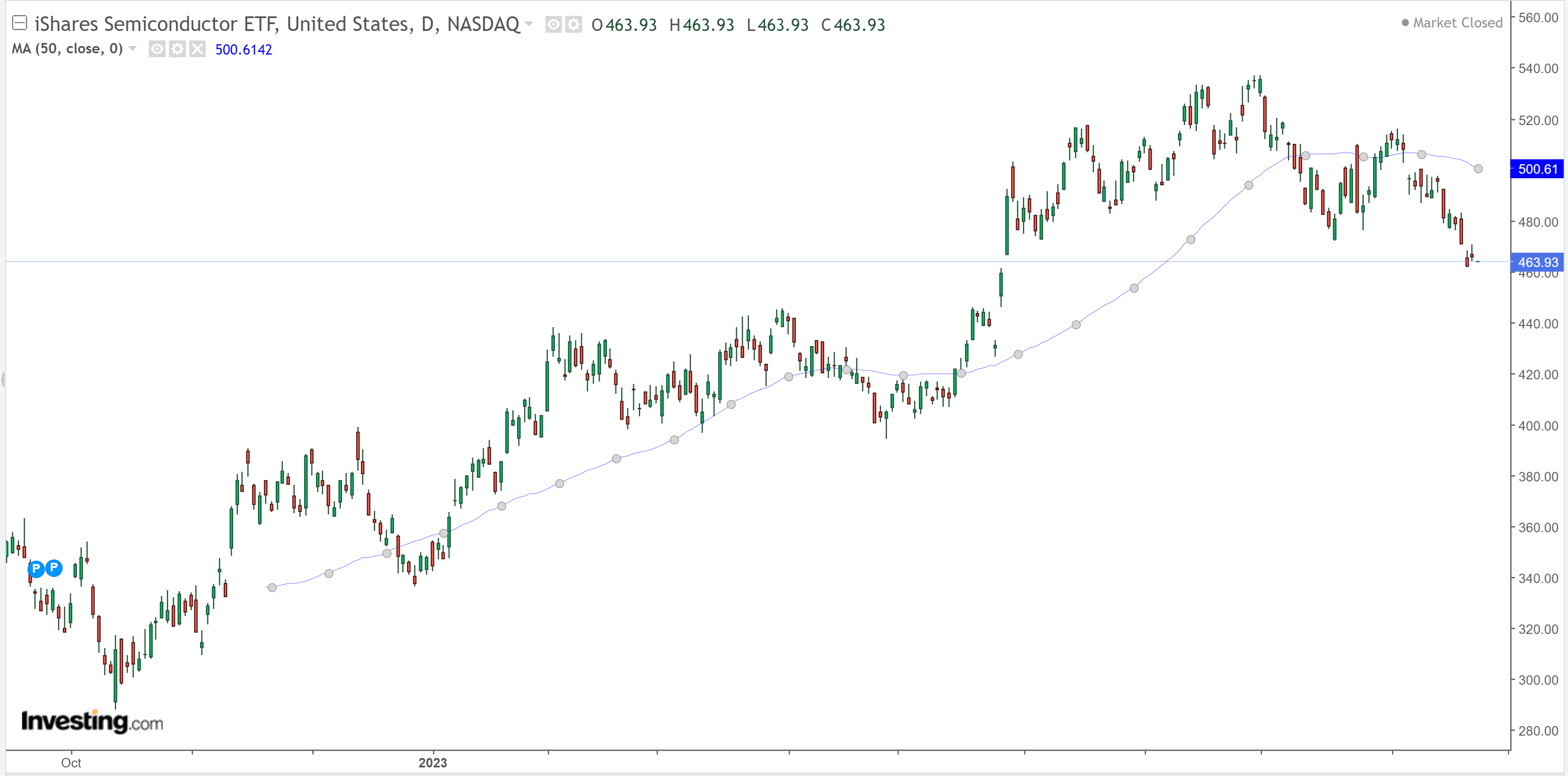Click the high value H 463.93
Viewport: 1568px width, 776px height.
click(702, 25)
